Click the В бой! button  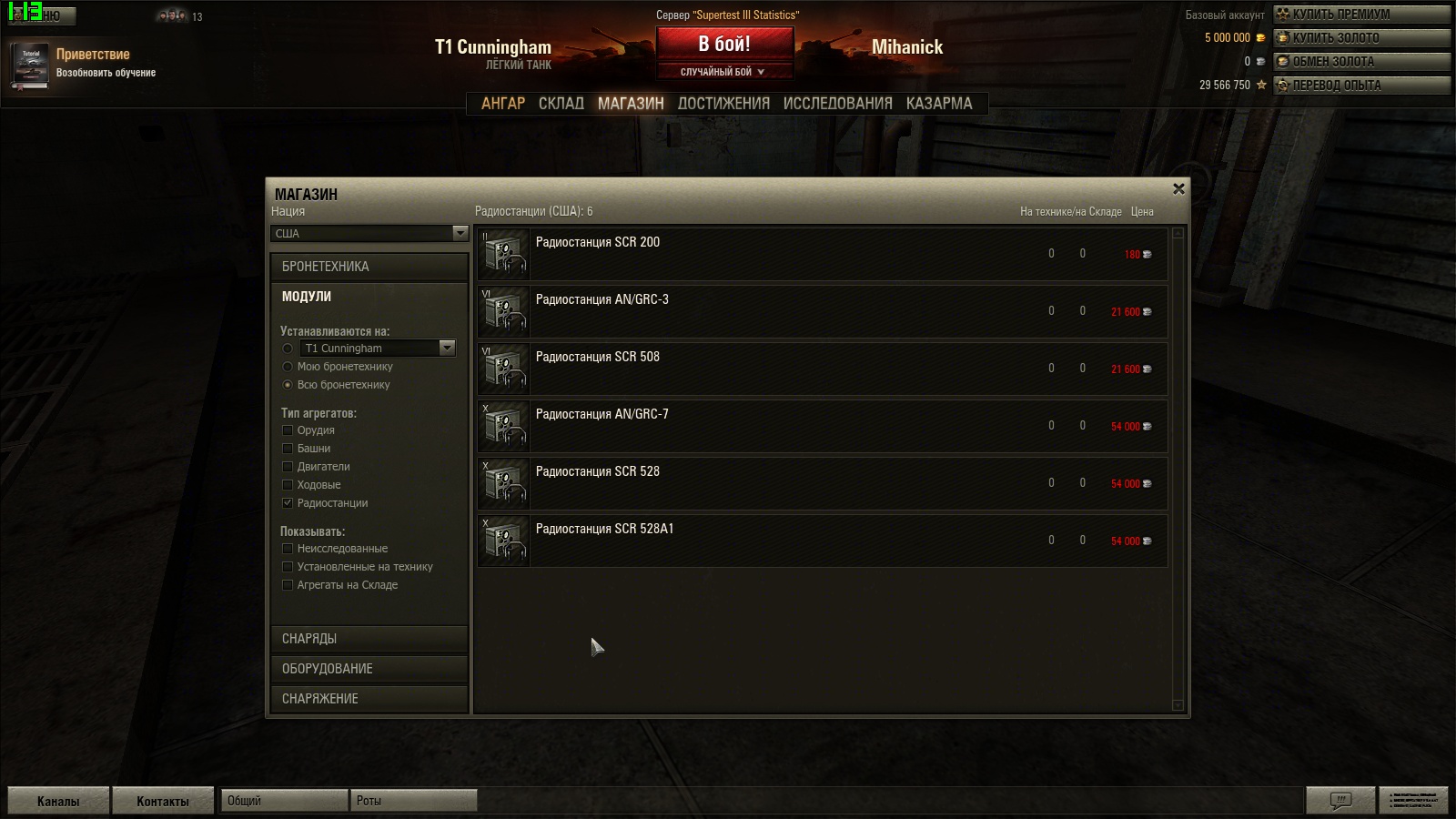(724, 44)
